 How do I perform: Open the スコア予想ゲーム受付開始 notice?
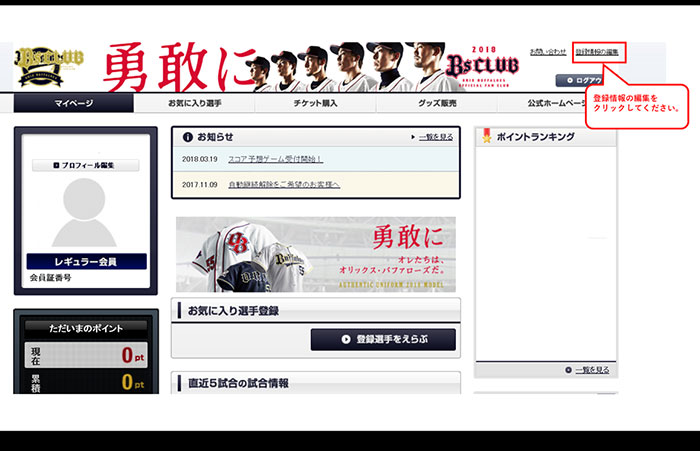click(275, 159)
